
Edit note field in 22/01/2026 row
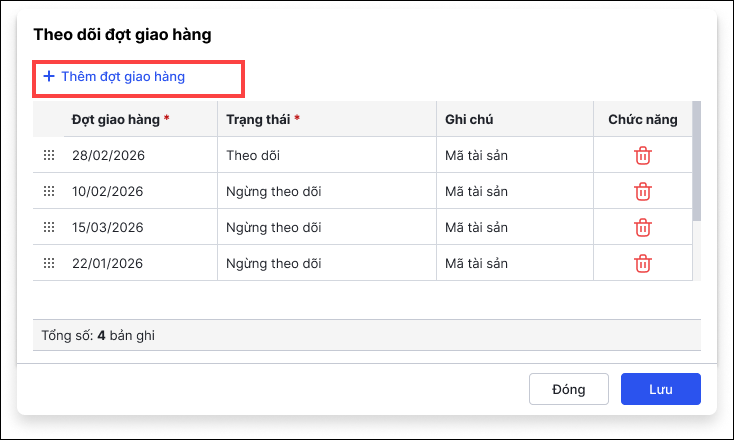click(514, 263)
